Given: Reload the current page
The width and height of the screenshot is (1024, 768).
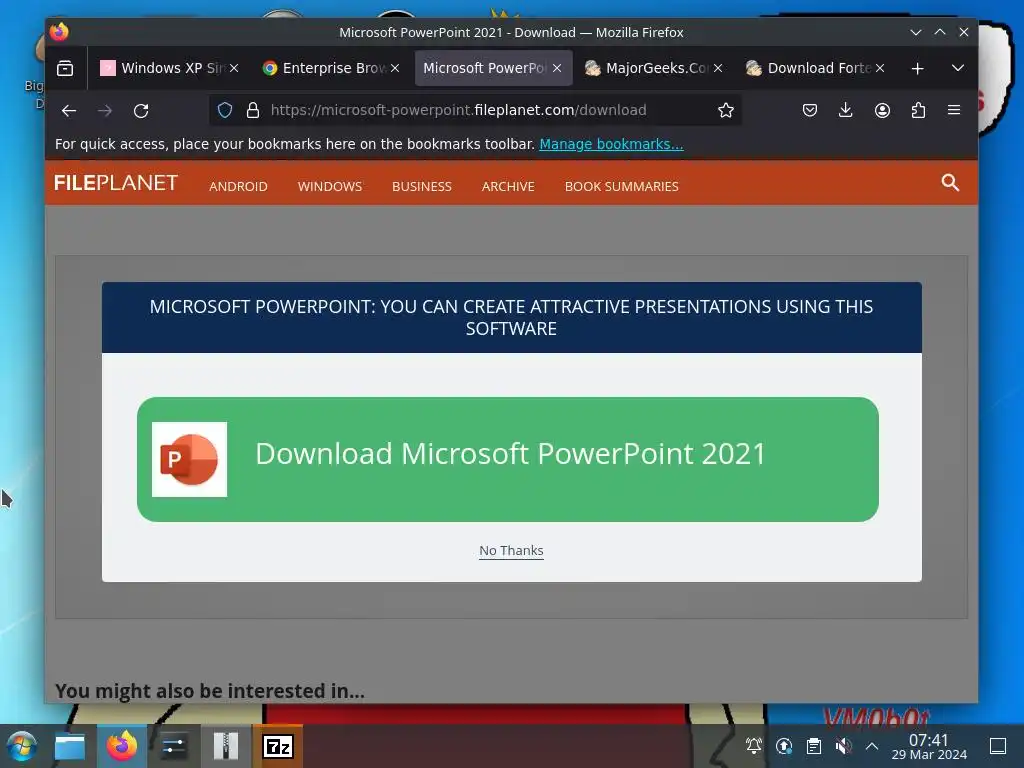Looking at the screenshot, I should (x=141, y=110).
